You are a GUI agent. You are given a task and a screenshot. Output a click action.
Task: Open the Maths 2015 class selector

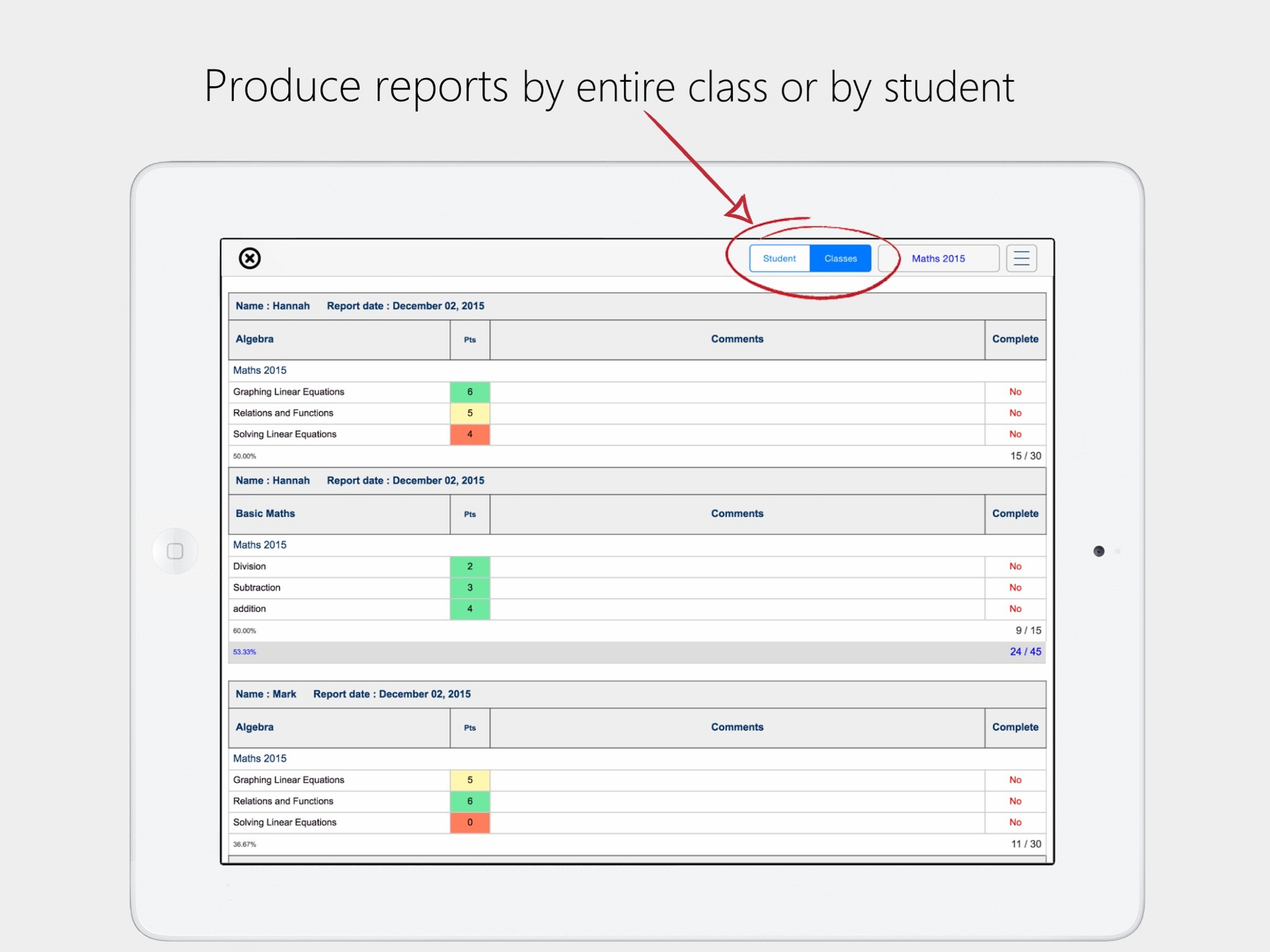pos(938,258)
